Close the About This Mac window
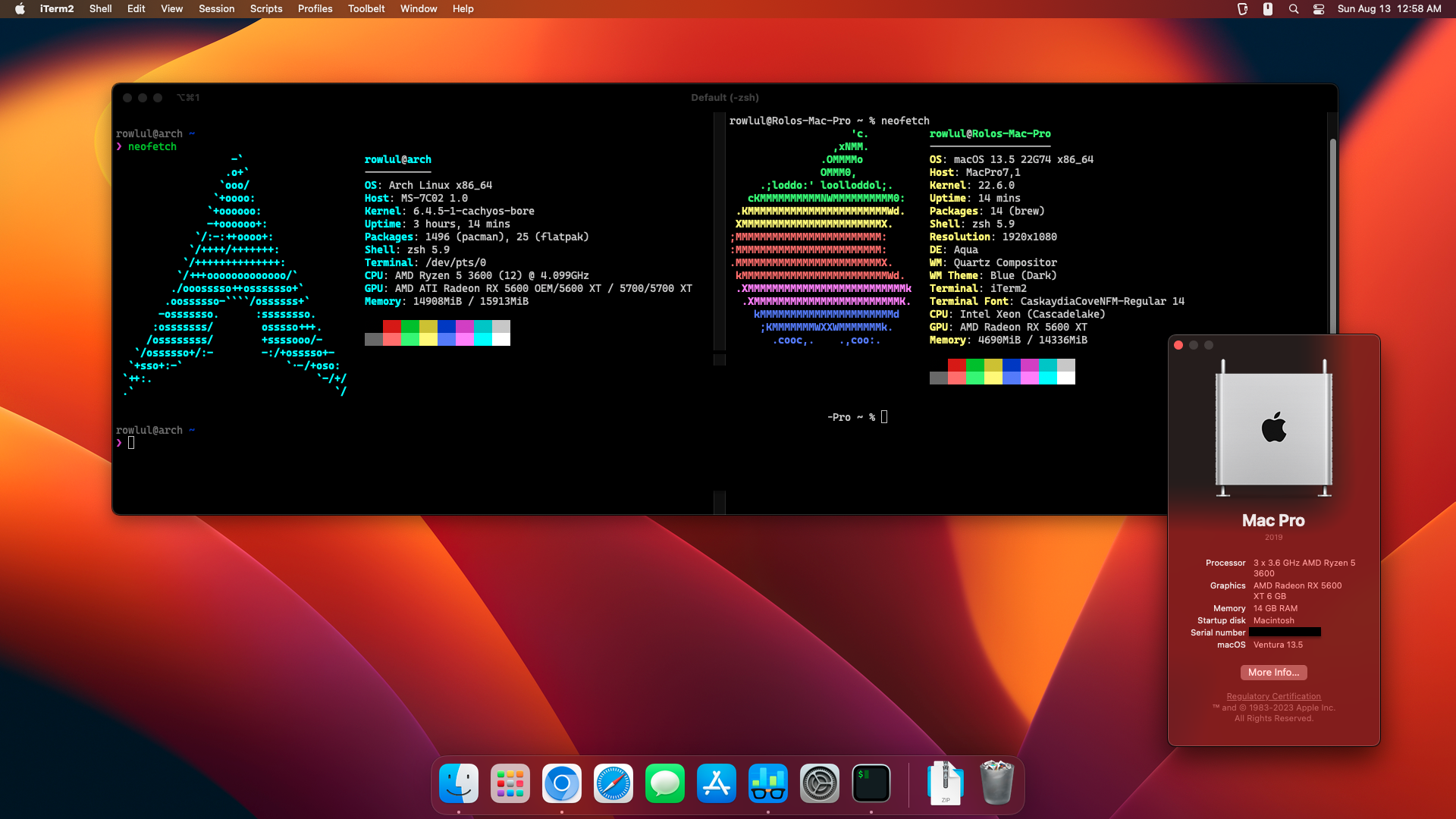This screenshot has width=1456, height=819. pyautogui.click(x=1178, y=345)
